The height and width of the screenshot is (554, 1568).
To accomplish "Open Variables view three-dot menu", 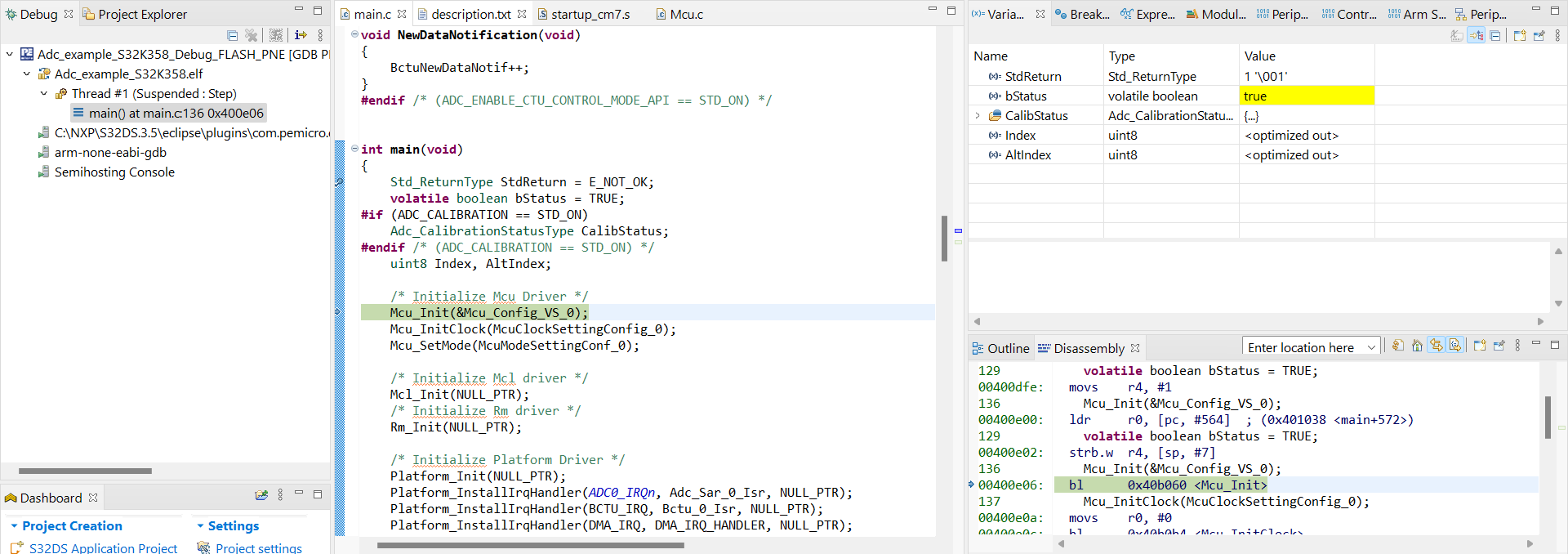I will (1557, 35).
